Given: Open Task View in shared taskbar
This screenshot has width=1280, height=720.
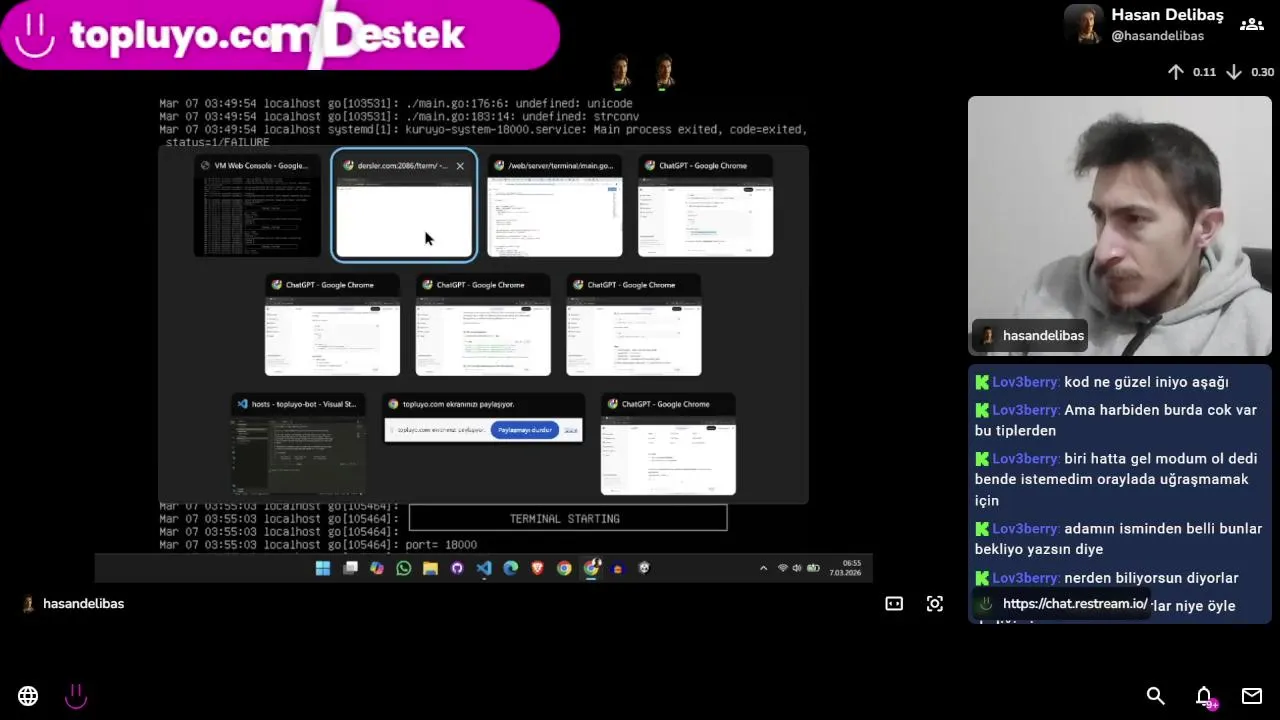Looking at the screenshot, I should coord(350,568).
